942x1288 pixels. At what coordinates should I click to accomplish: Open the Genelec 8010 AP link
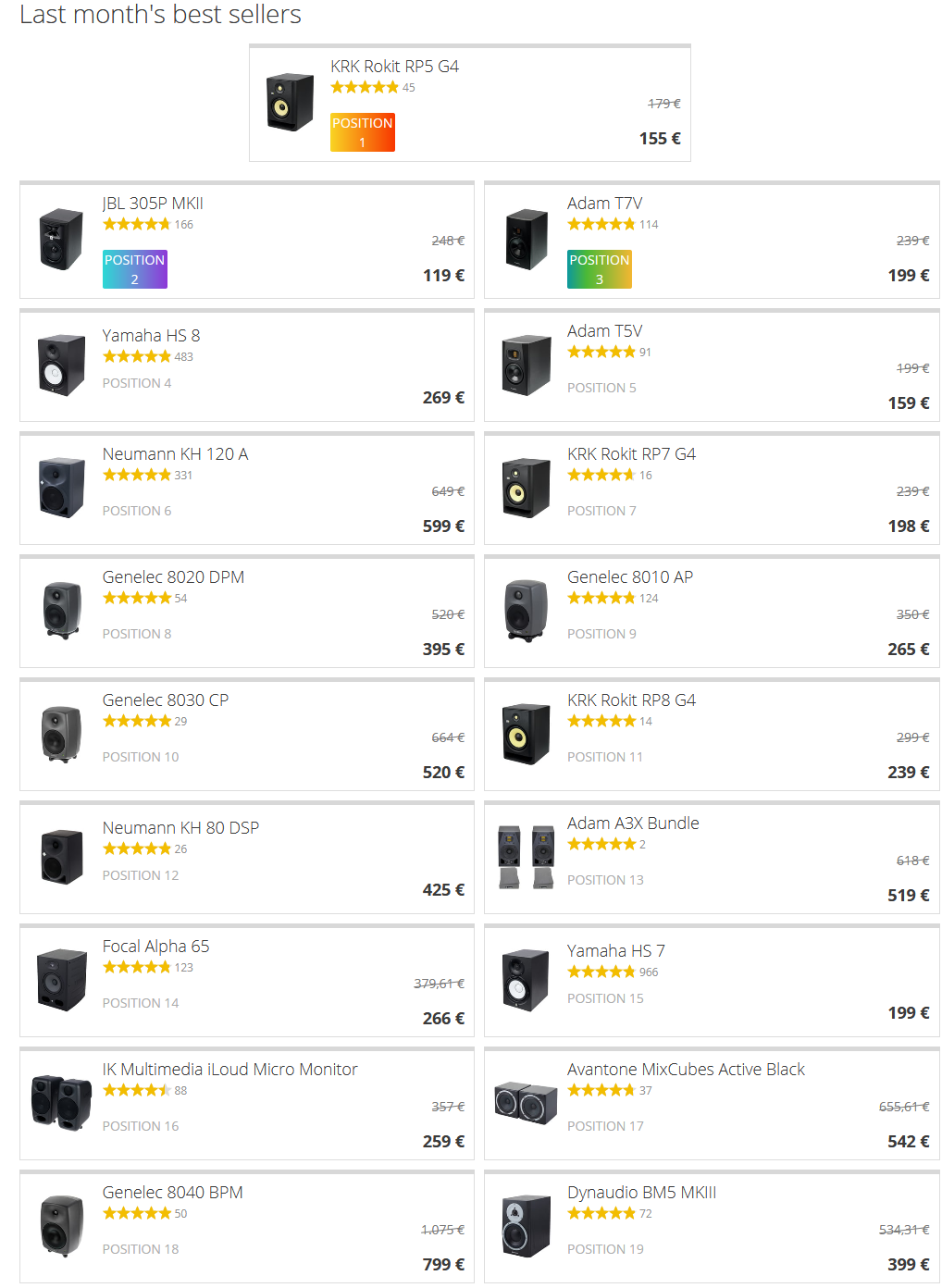629,577
